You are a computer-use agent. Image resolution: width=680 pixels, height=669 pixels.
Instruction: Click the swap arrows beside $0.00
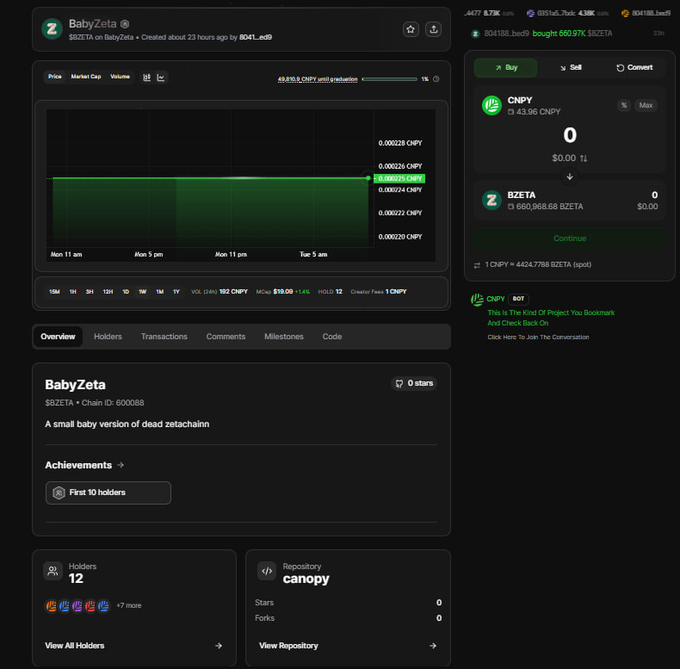tap(583, 158)
